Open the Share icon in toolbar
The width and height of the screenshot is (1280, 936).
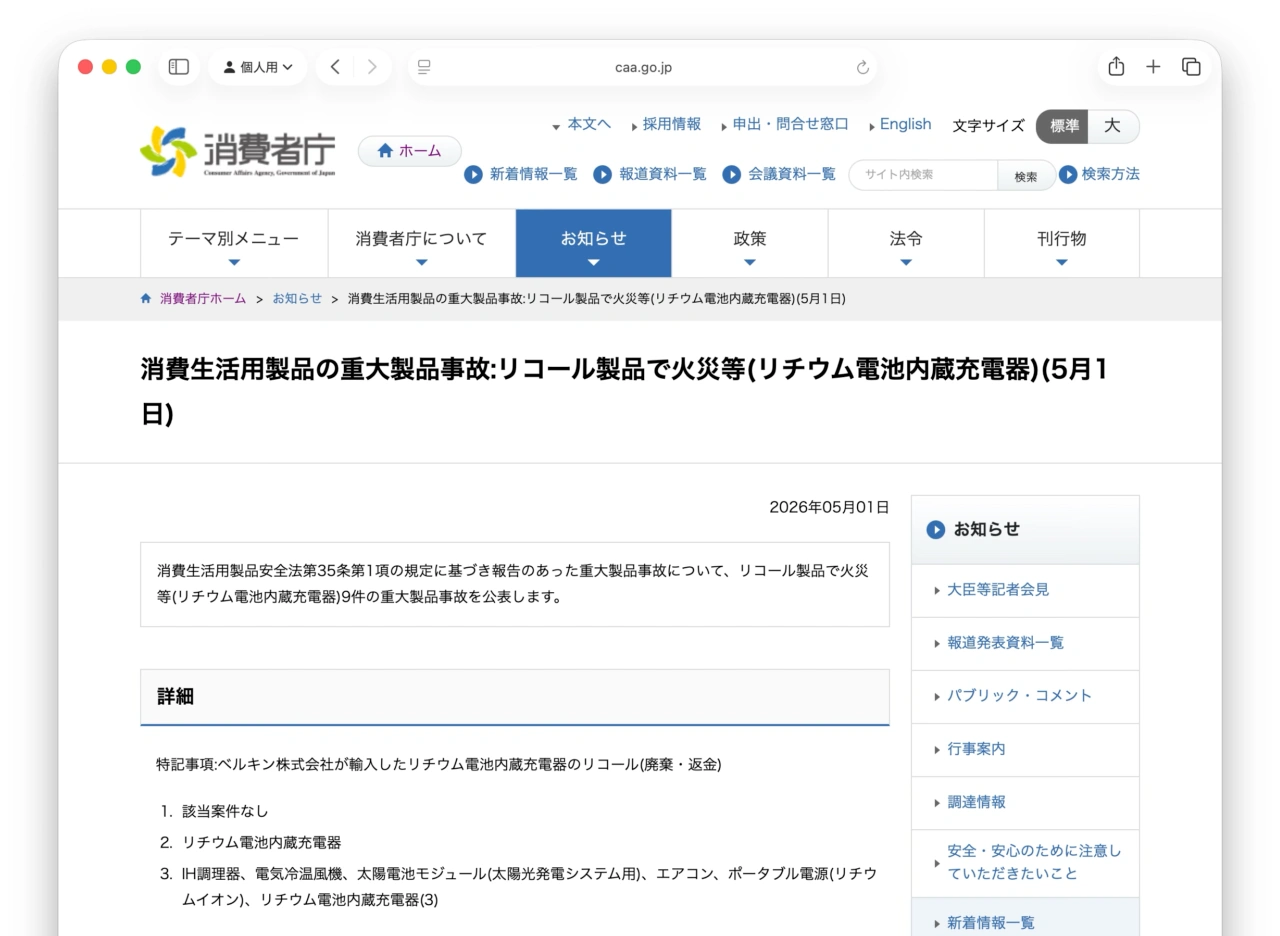pos(1116,67)
